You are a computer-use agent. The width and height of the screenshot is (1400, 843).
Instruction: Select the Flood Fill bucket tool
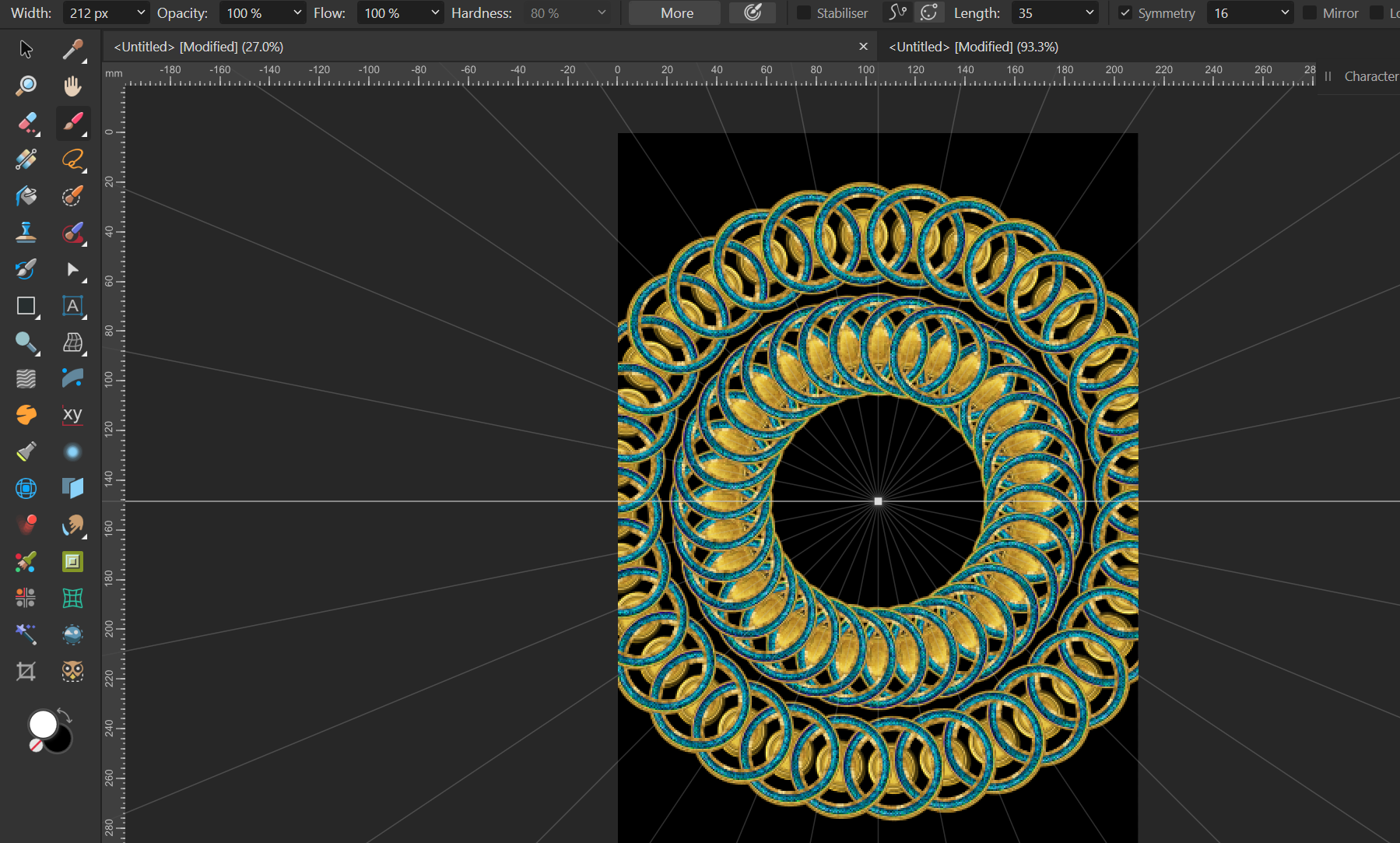click(26, 195)
